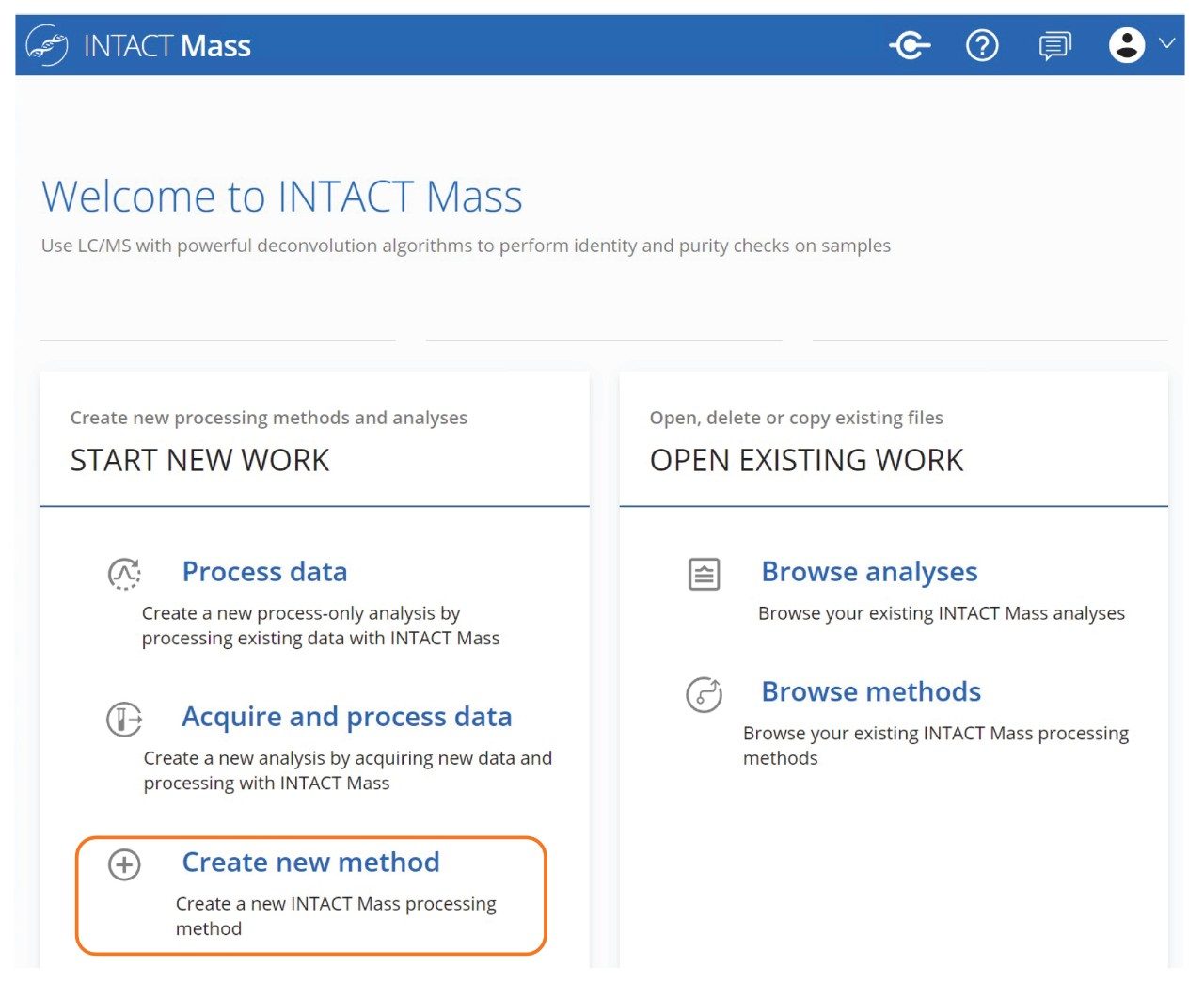1204x998 pixels.
Task: Click 'Browse your existing INTACT Mass processing methods' text
Action: click(x=936, y=745)
